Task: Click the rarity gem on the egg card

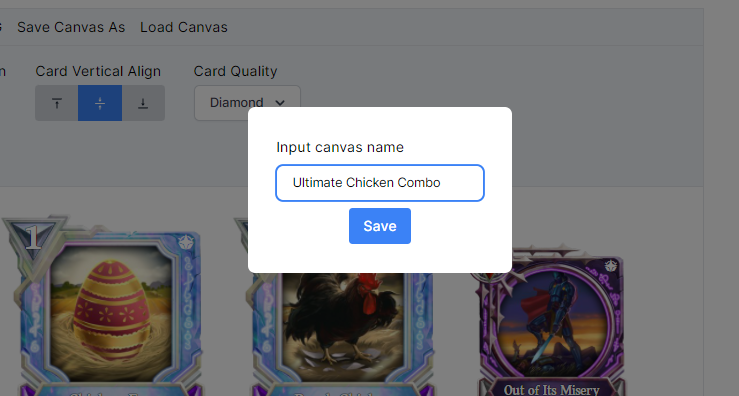Action: (186, 243)
